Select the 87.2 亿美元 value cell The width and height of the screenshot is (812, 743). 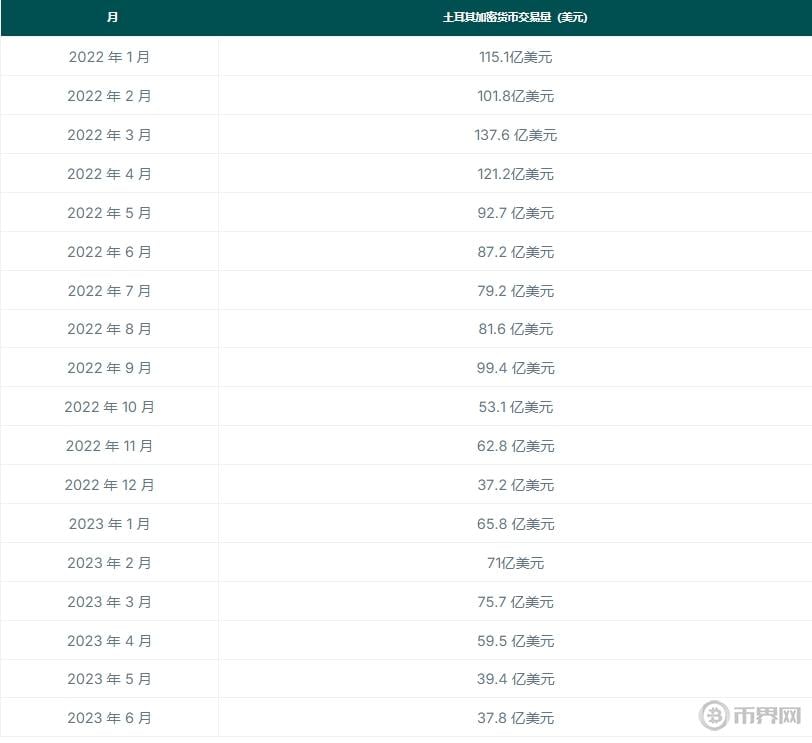point(515,252)
